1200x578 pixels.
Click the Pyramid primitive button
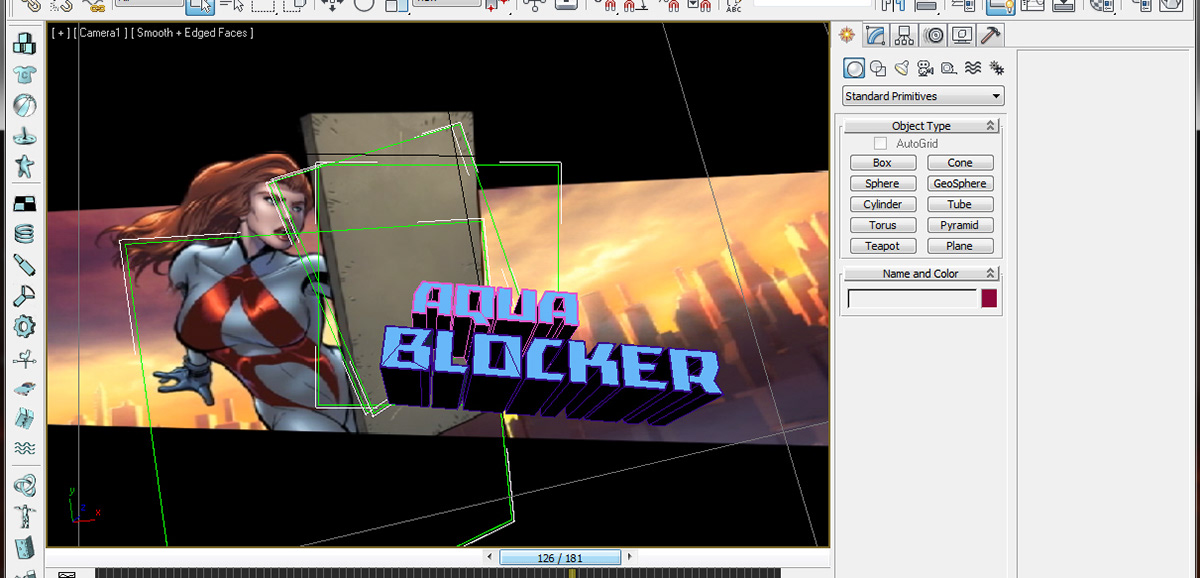[x=960, y=225]
